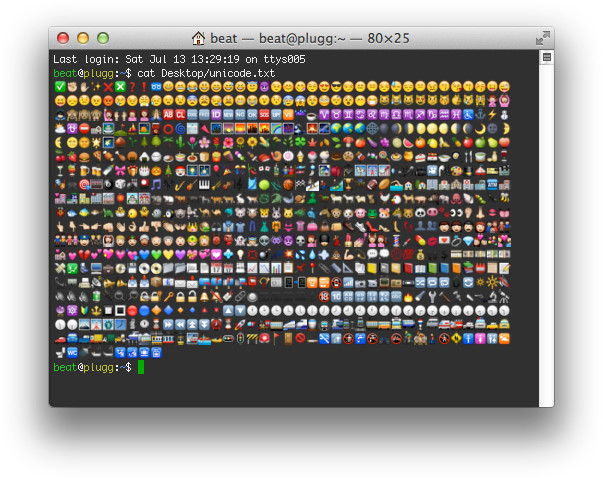The image size is (603, 478).
Task: Click the standalone gold key emoji
Action: (168, 296)
